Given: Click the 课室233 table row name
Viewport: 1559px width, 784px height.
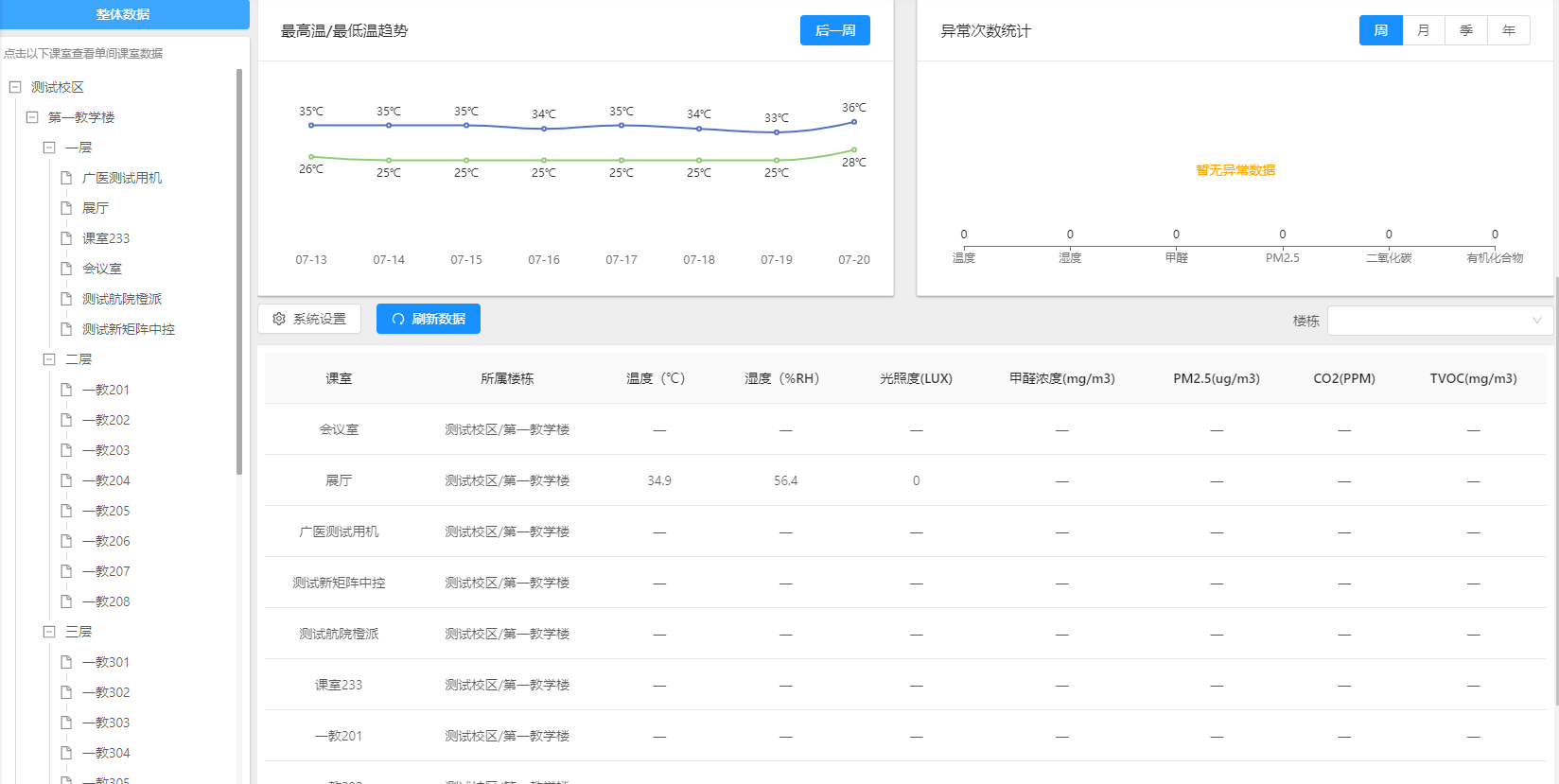Looking at the screenshot, I should tap(339, 685).
